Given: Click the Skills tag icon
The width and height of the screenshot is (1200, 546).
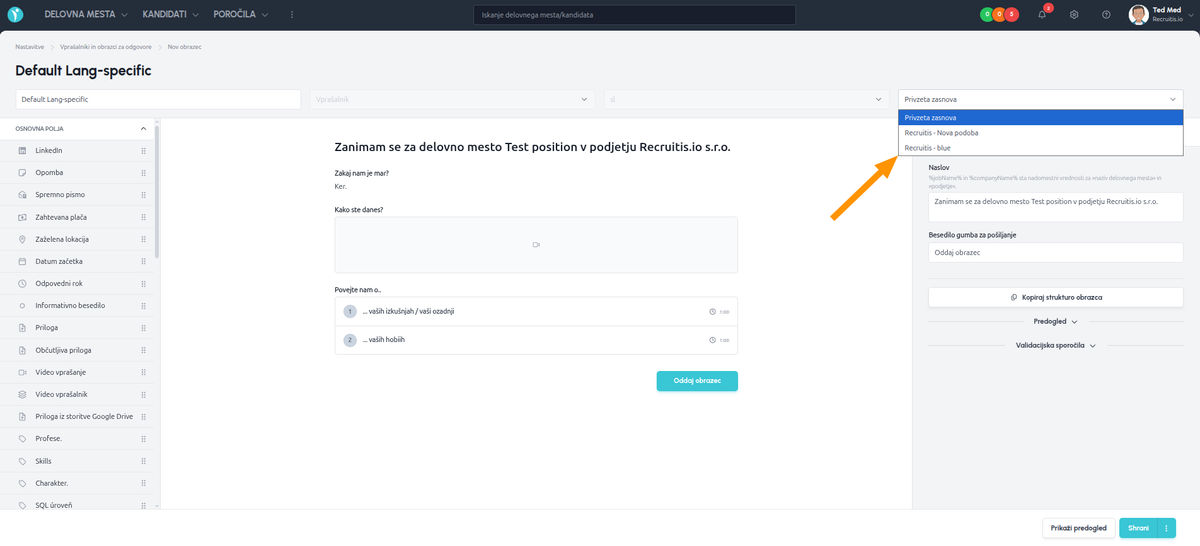Looking at the screenshot, I should (x=23, y=461).
